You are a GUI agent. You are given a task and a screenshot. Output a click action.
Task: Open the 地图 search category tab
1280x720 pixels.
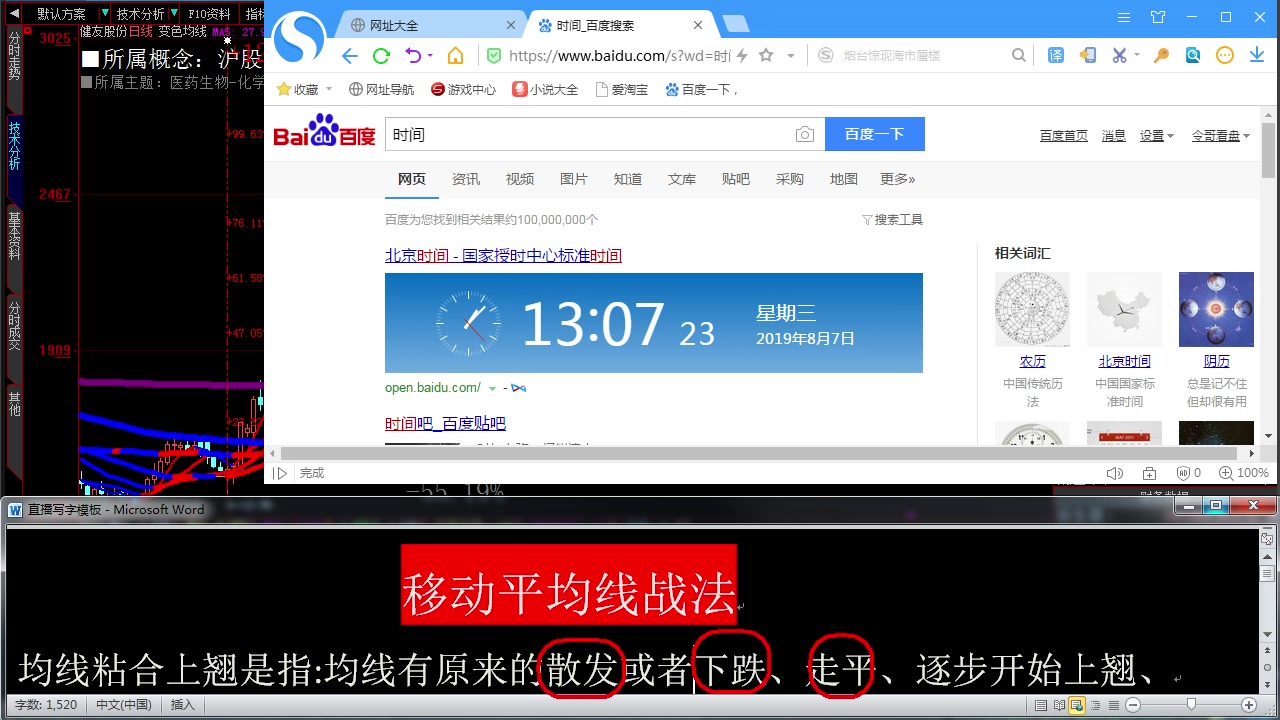click(844, 179)
